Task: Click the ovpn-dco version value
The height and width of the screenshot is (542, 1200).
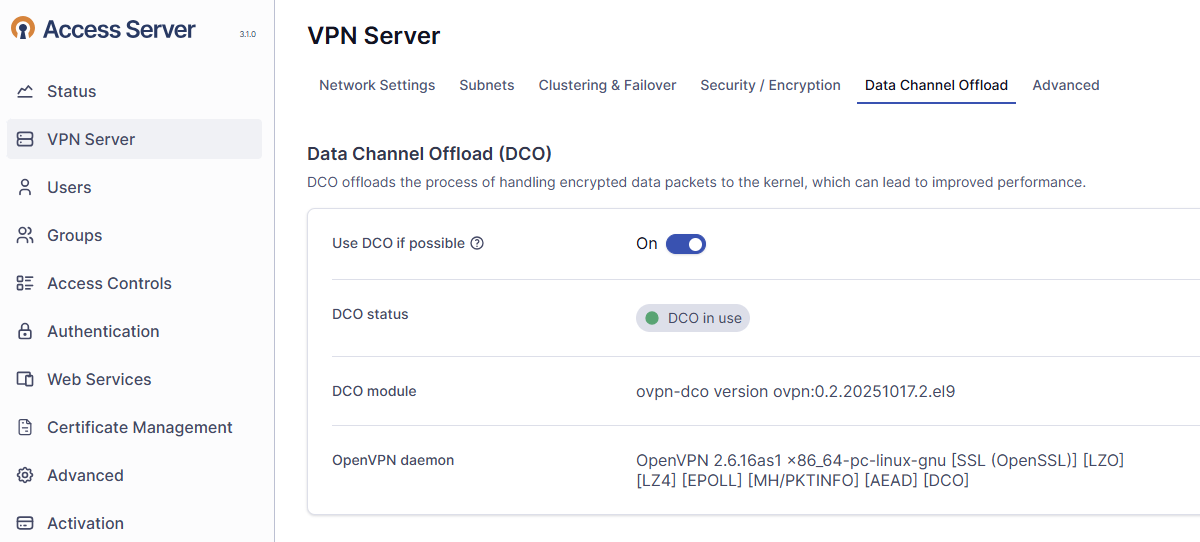Action: coord(796,391)
